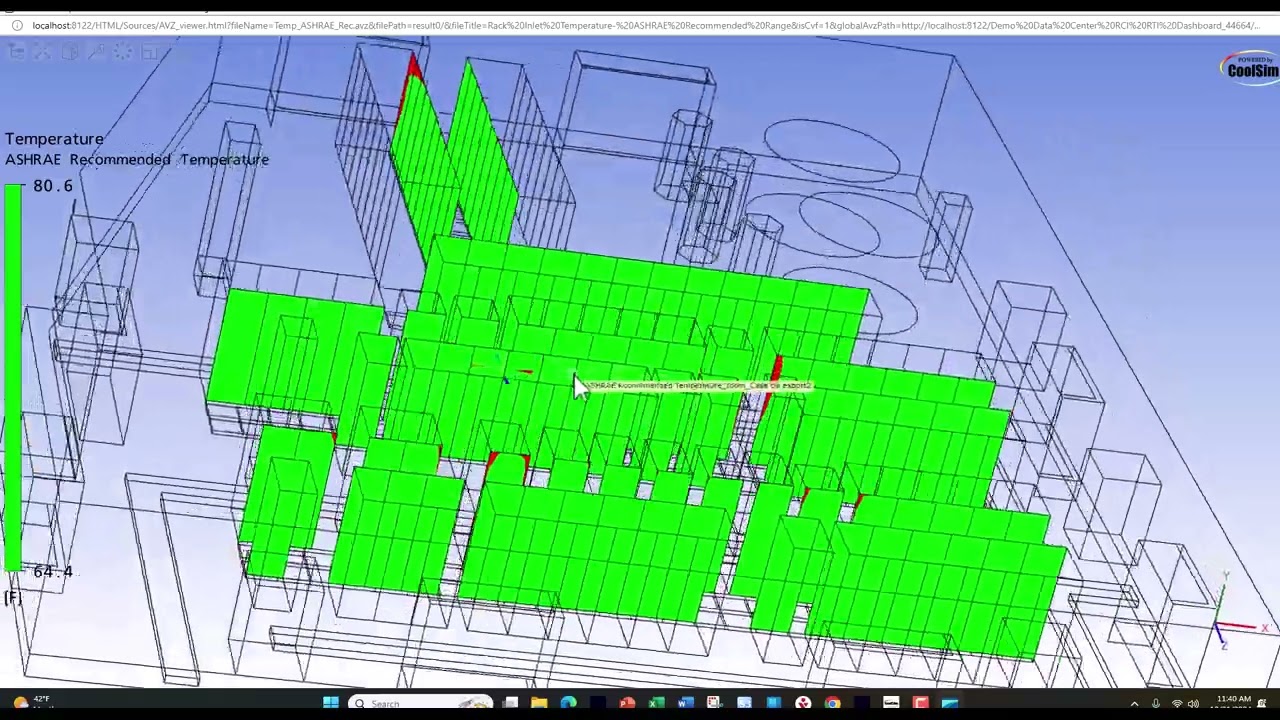This screenshot has width=1280, height=720.
Task: Switch to Google Chrome in taskbar
Action: pyautogui.click(x=832, y=703)
